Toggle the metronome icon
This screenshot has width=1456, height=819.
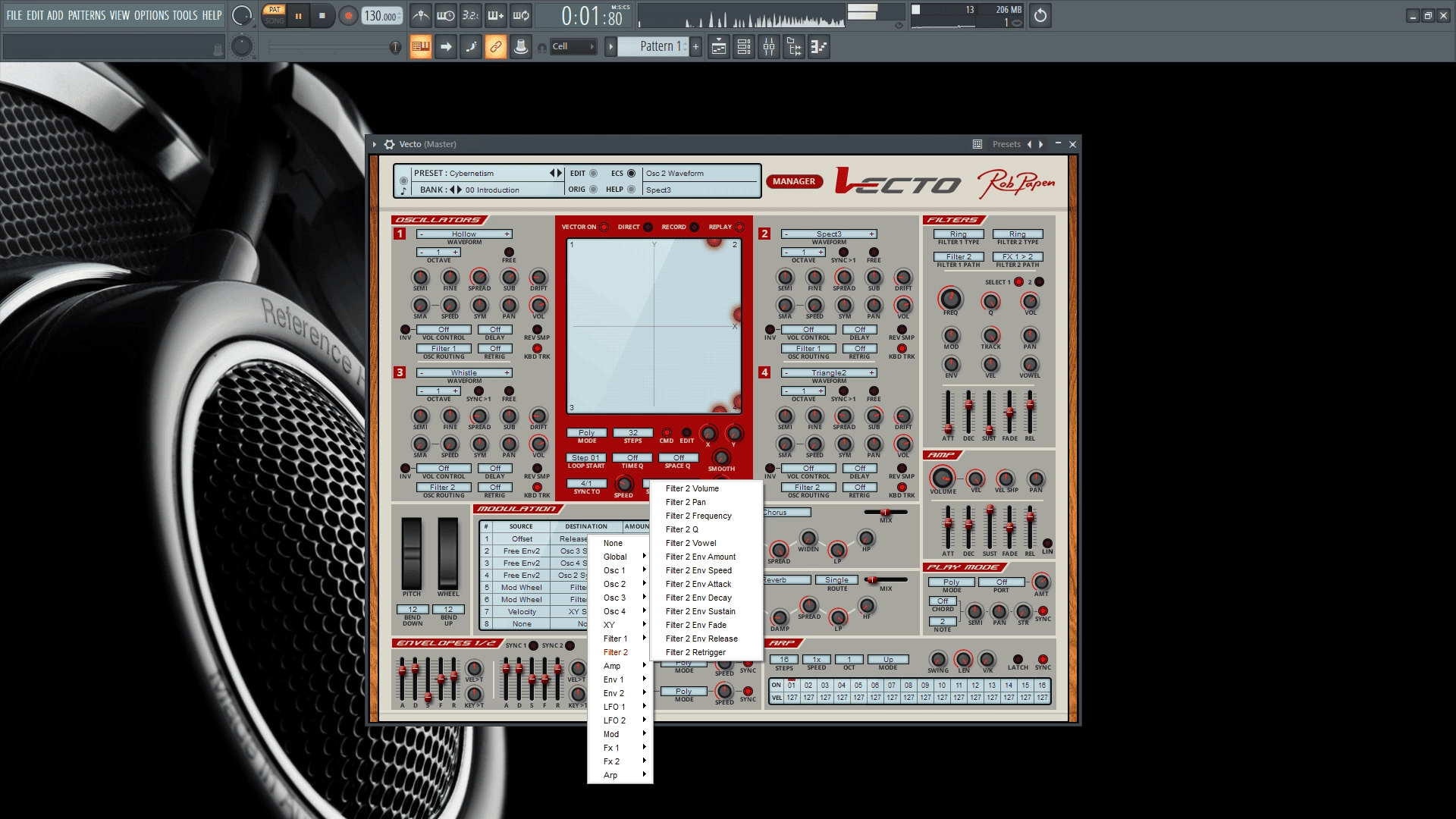tap(421, 15)
